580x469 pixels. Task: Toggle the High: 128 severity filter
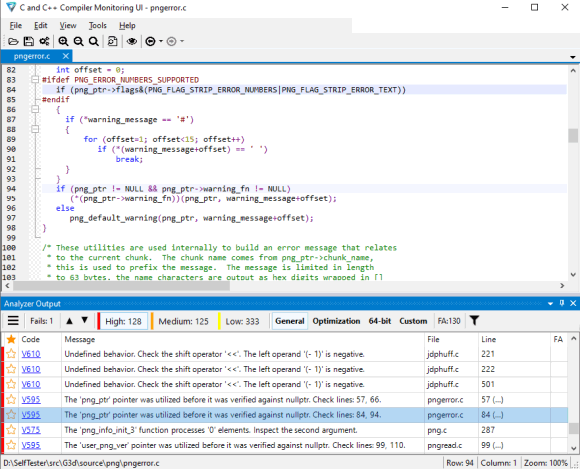click(x=123, y=321)
